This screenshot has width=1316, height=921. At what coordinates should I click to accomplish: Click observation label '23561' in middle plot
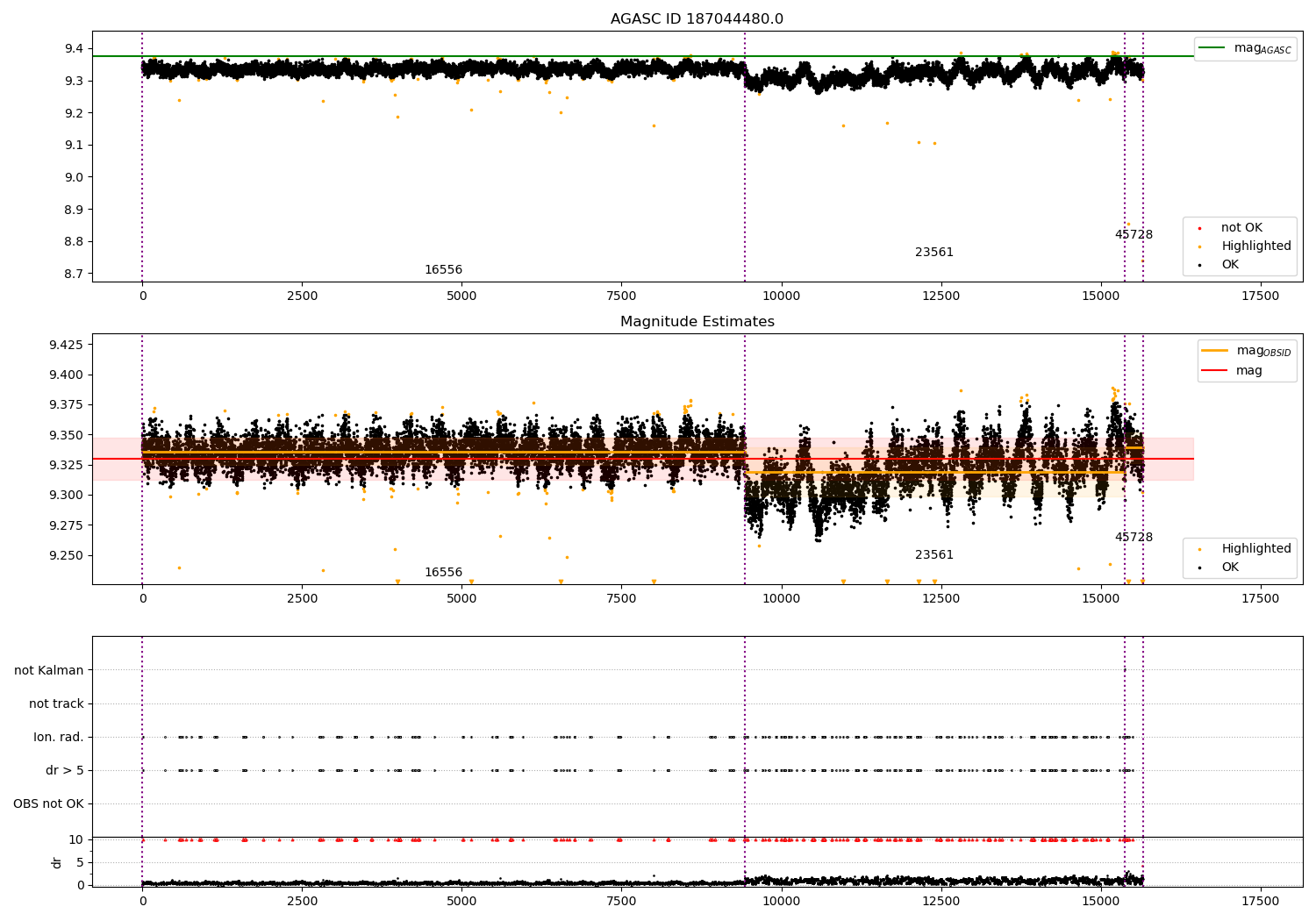click(934, 555)
